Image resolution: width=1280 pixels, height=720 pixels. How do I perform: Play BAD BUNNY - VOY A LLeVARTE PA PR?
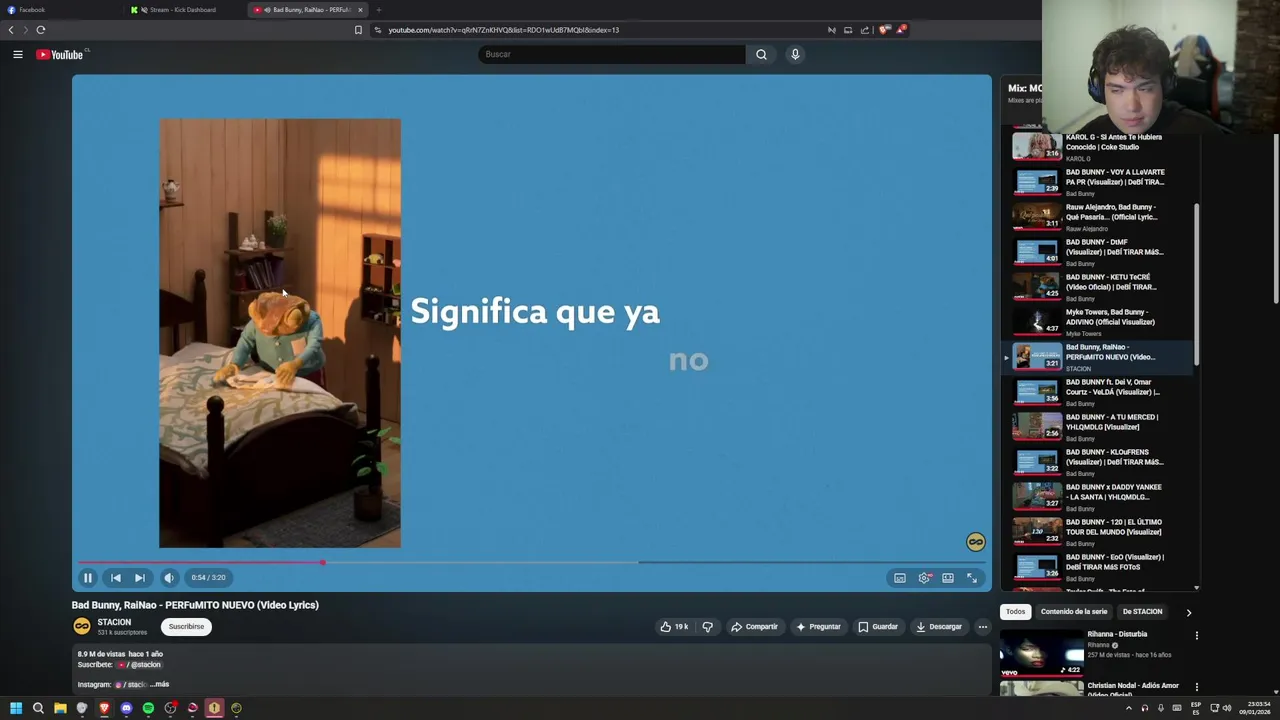(x=1100, y=182)
